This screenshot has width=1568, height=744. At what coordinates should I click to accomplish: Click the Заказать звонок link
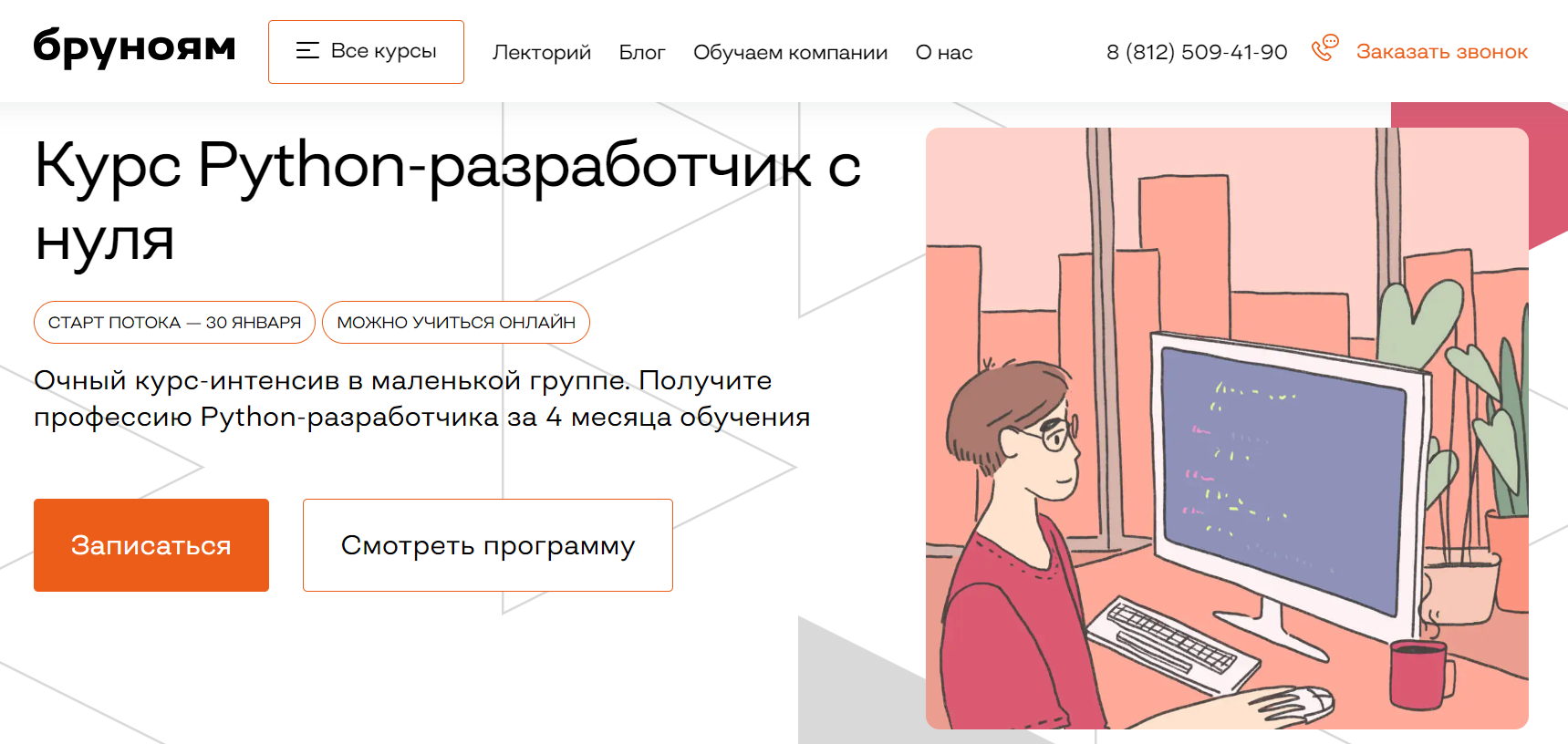tap(1441, 52)
